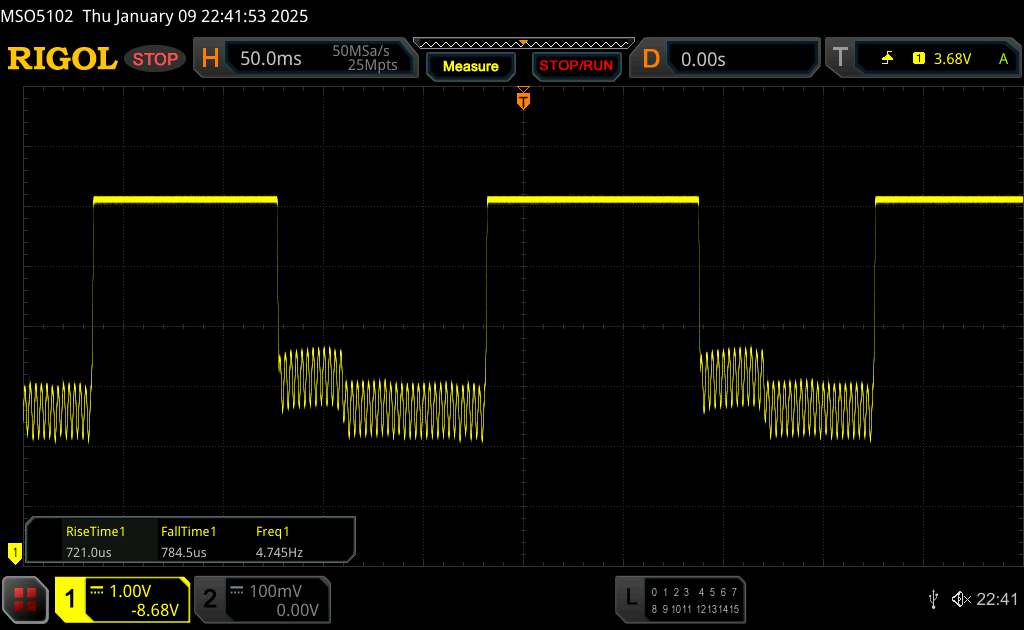This screenshot has width=1024, height=630.
Task: Select channel 2 scale 100mV
Action: pyautogui.click(x=275, y=591)
